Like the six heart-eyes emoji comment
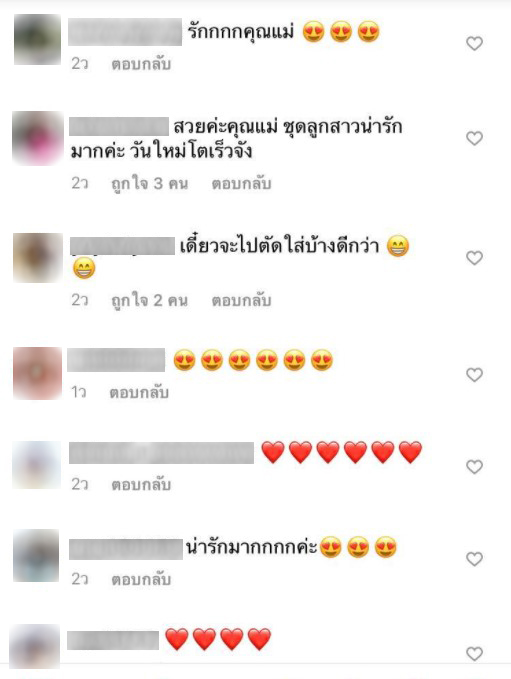511x679 pixels. click(474, 375)
